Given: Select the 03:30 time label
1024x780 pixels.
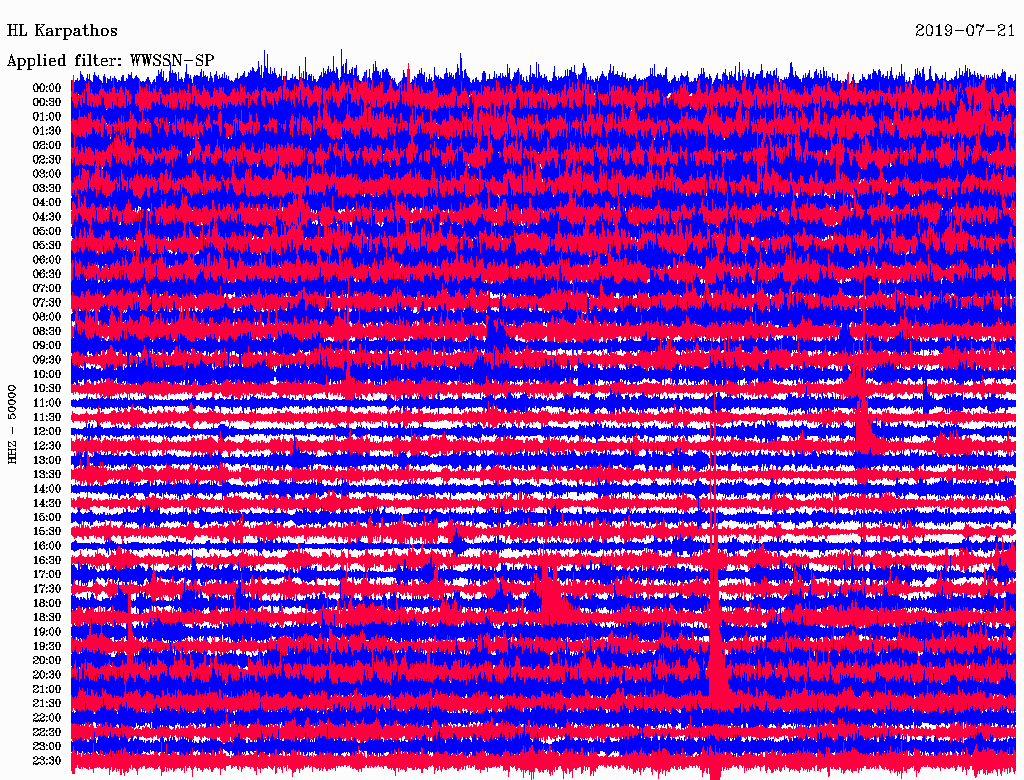Looking at the screenshot, I should click(x=47, y=188).
